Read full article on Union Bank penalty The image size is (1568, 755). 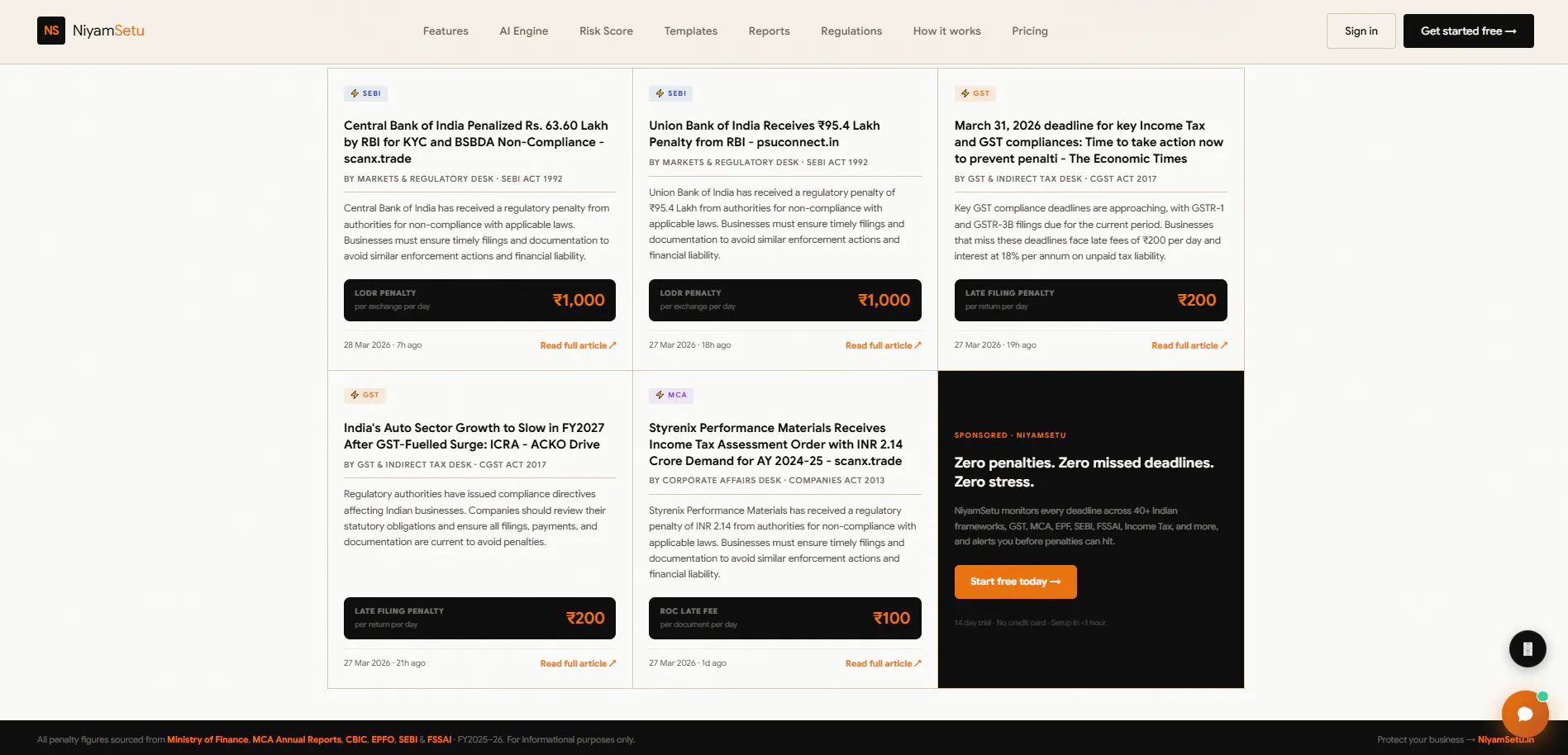[883, 345]
